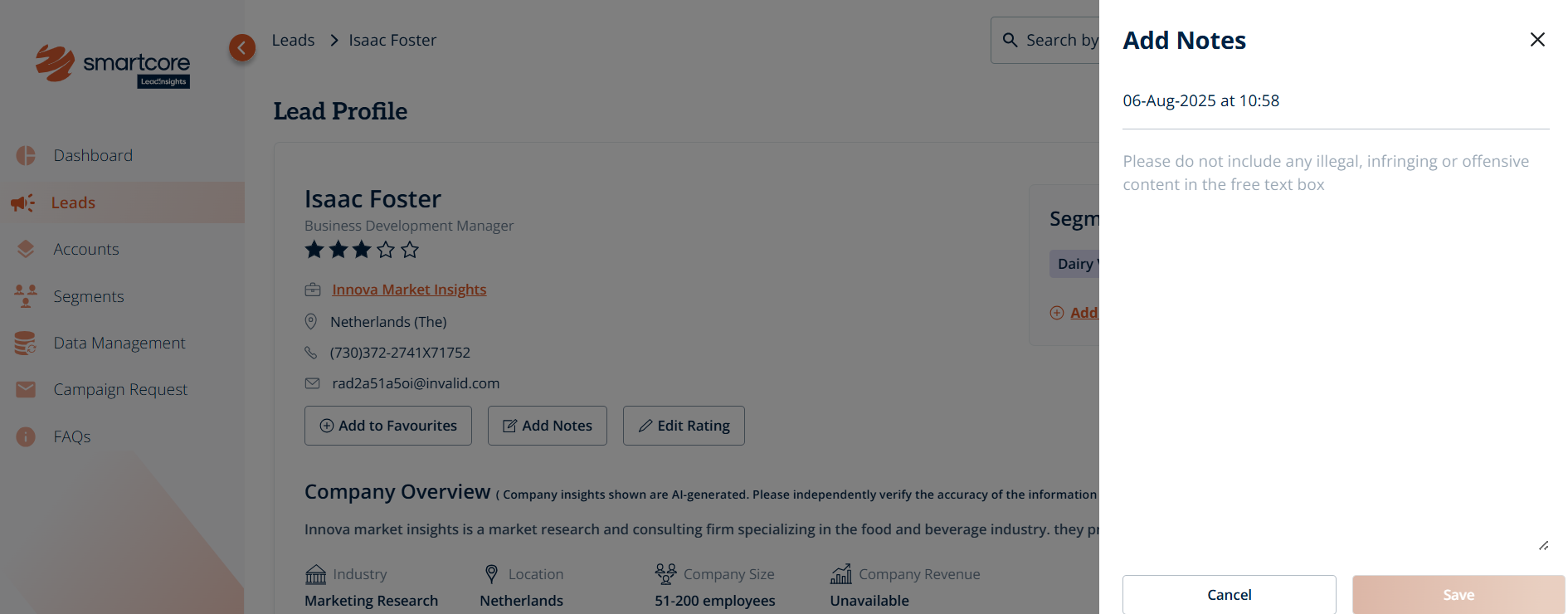Click the first rating star

coord(314,250)
